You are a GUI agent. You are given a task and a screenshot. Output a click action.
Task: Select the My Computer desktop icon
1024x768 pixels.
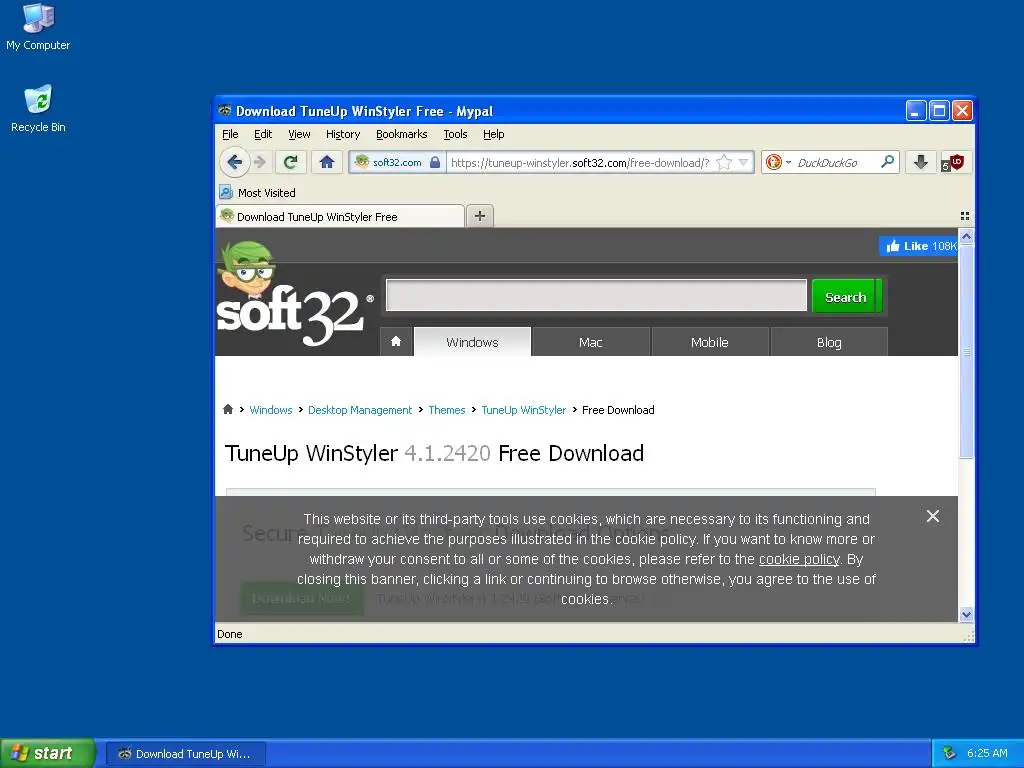tap(38, 27)
